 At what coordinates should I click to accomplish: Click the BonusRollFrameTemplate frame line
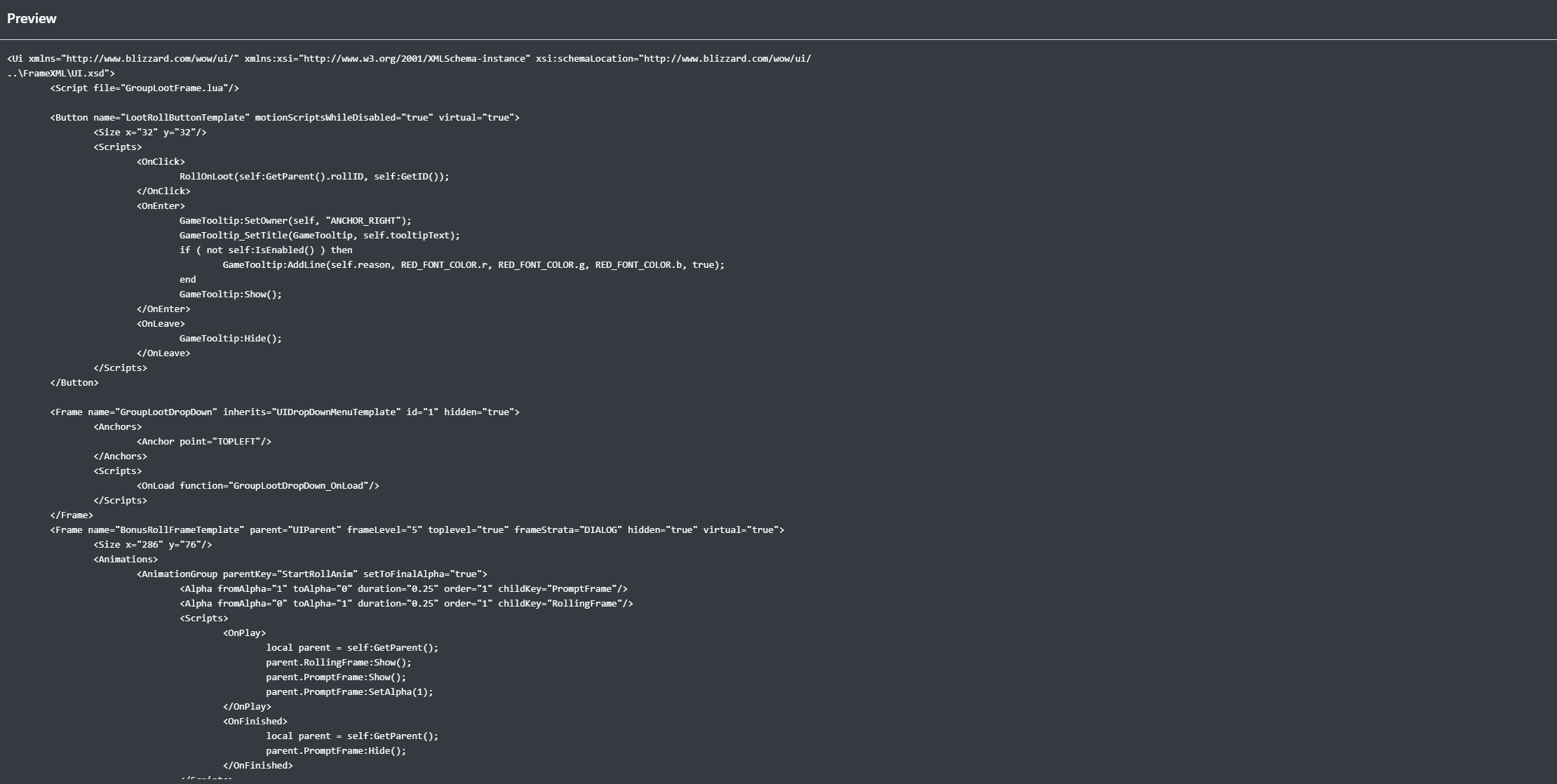pos(417,530)
